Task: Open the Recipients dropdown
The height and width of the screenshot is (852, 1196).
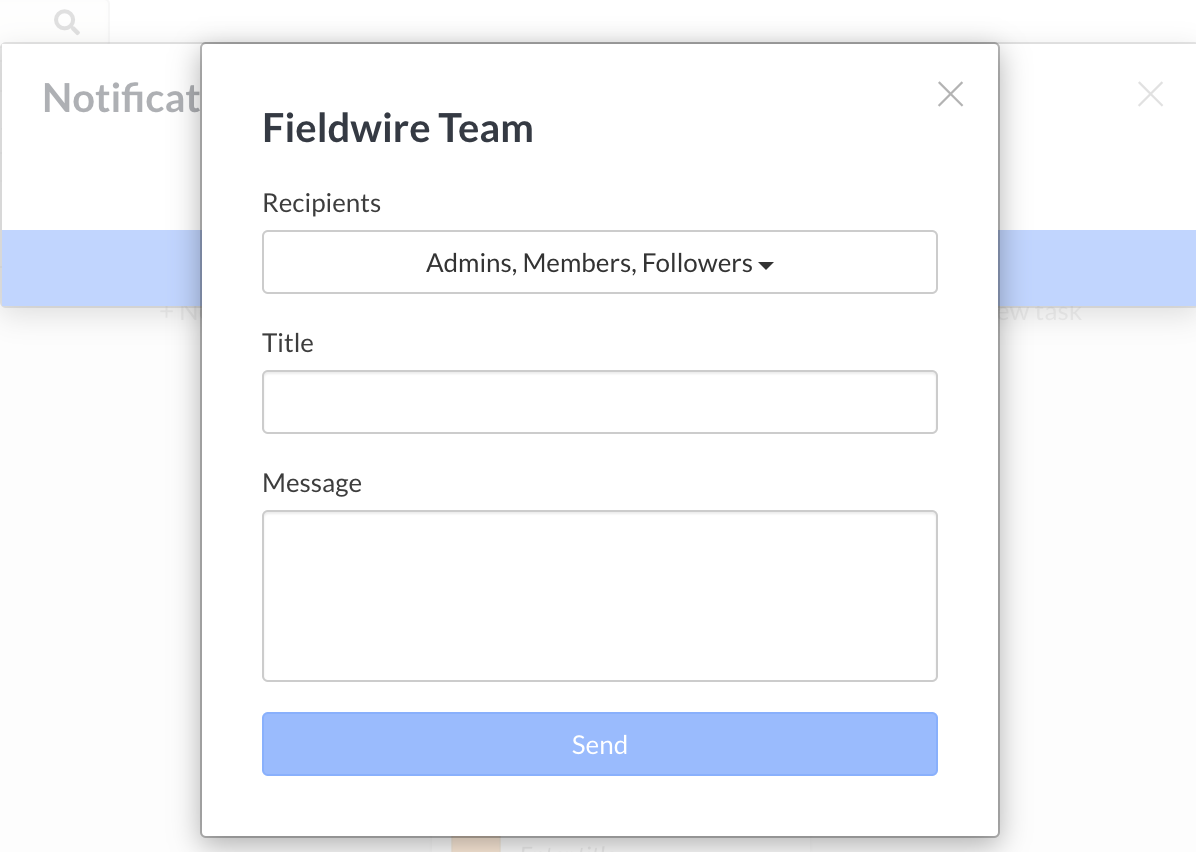Action: [599, 262]
